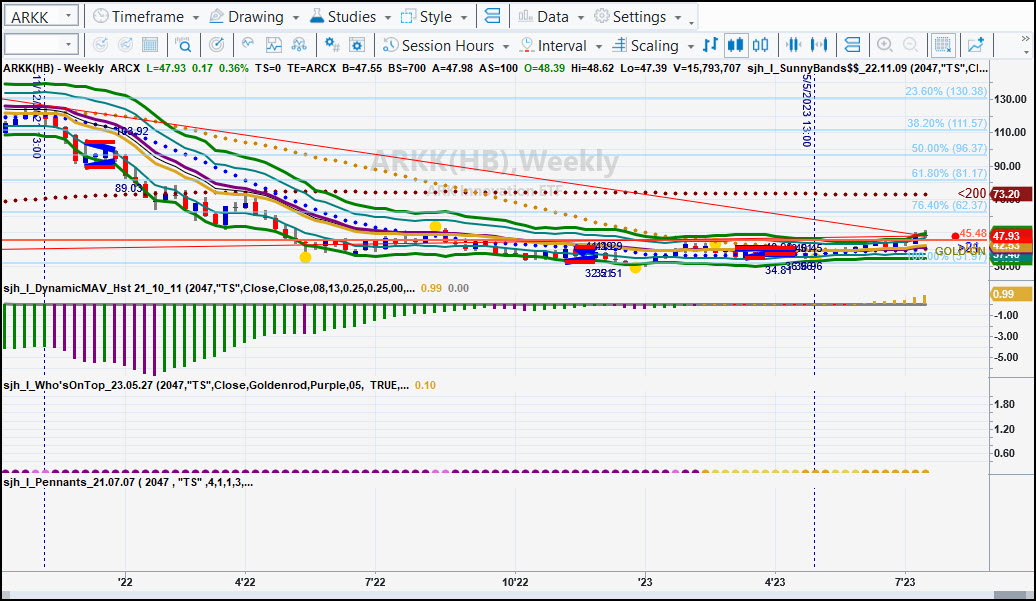Click the Session Hours clock icon

coord(390,45)
